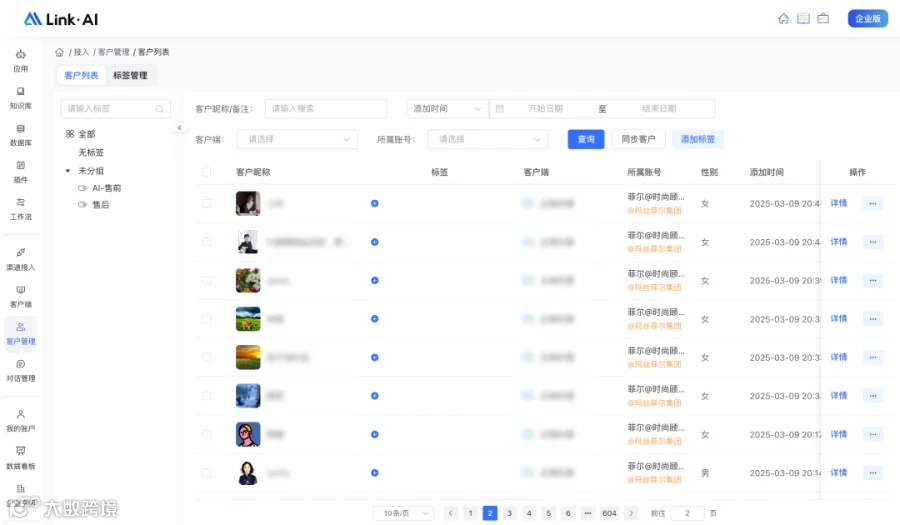
Task: Select the 客户列表 tab
Action: click(81, 75)
